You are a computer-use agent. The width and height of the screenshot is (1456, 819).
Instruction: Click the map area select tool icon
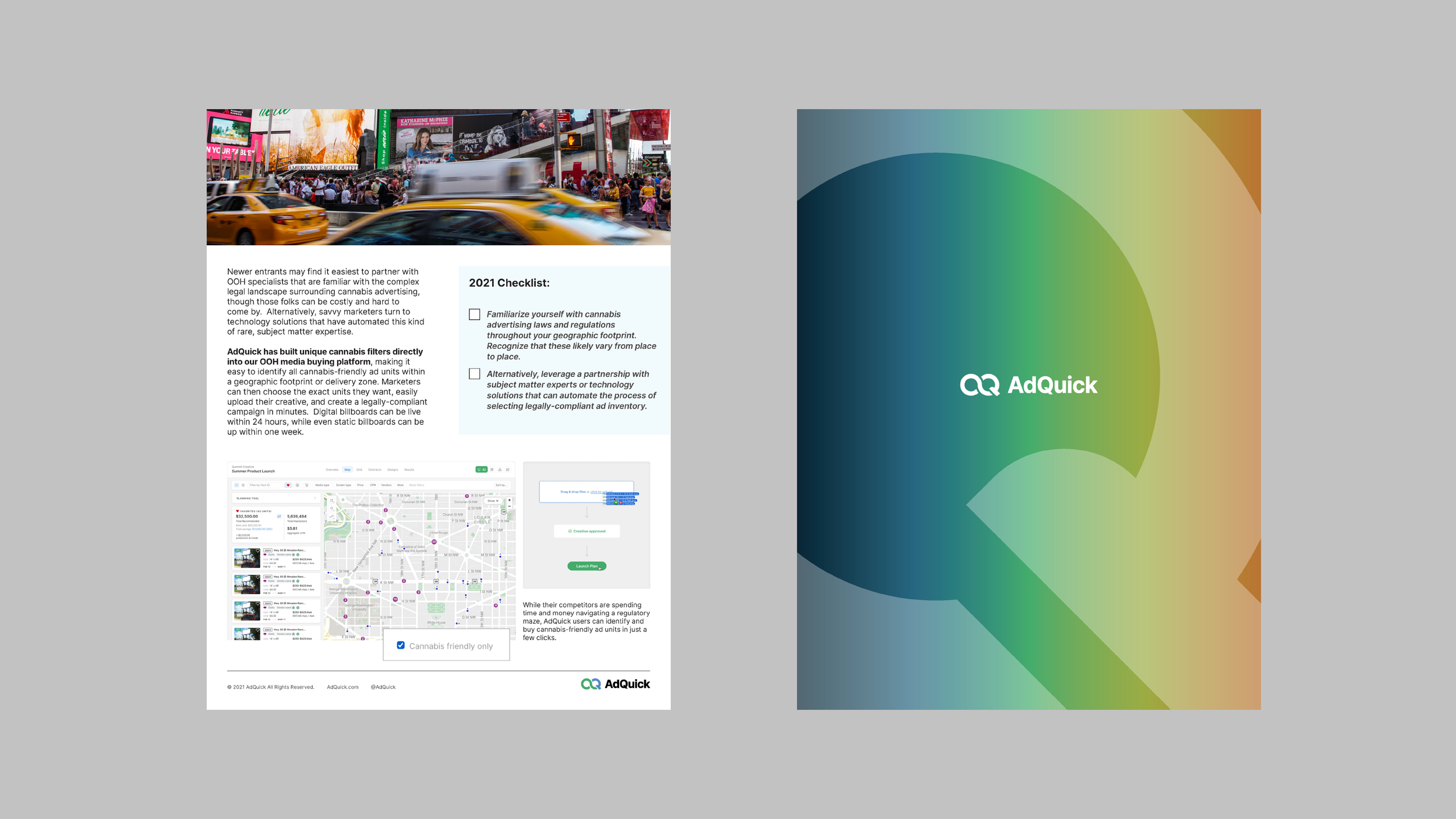(x=332, y=500)
